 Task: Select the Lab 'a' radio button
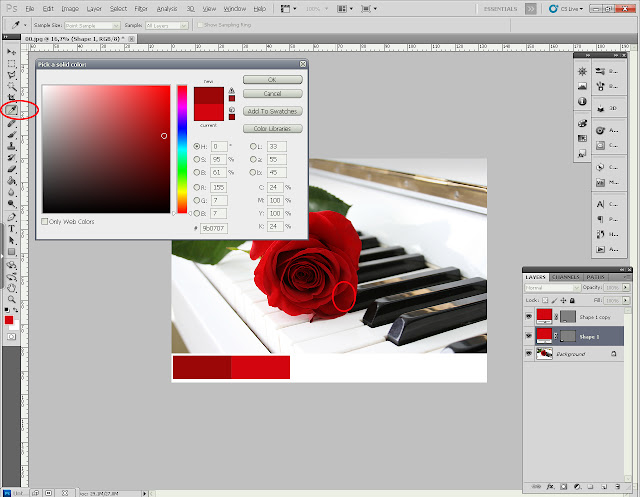pyautogui.click(x=253, y=159)
